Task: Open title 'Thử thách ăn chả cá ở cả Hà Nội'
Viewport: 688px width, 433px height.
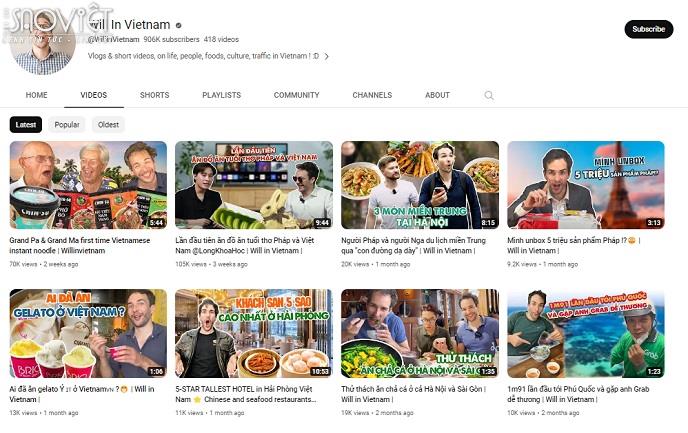Action: pos(413,394)
